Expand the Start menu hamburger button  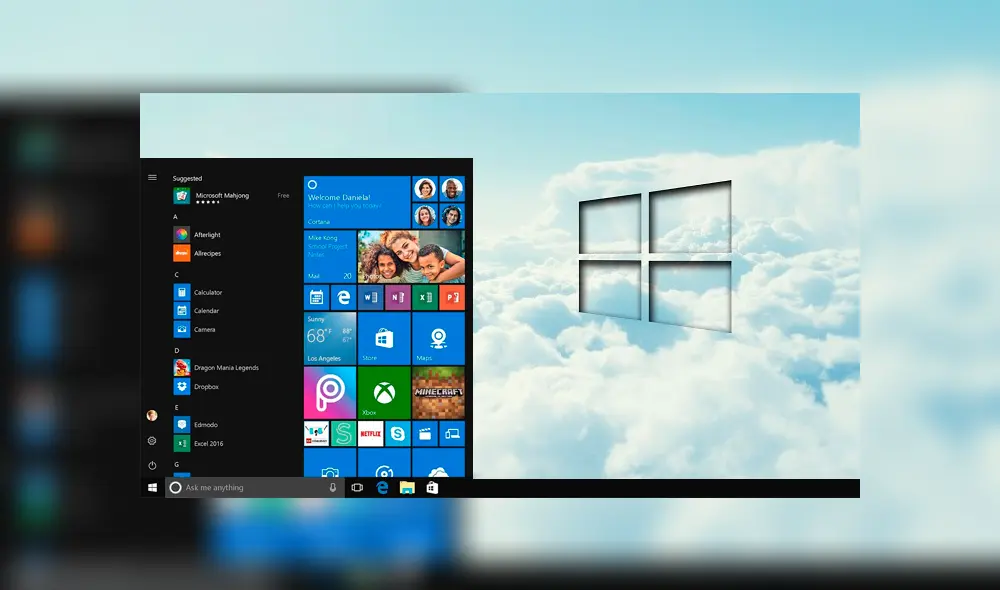(153, 177)
